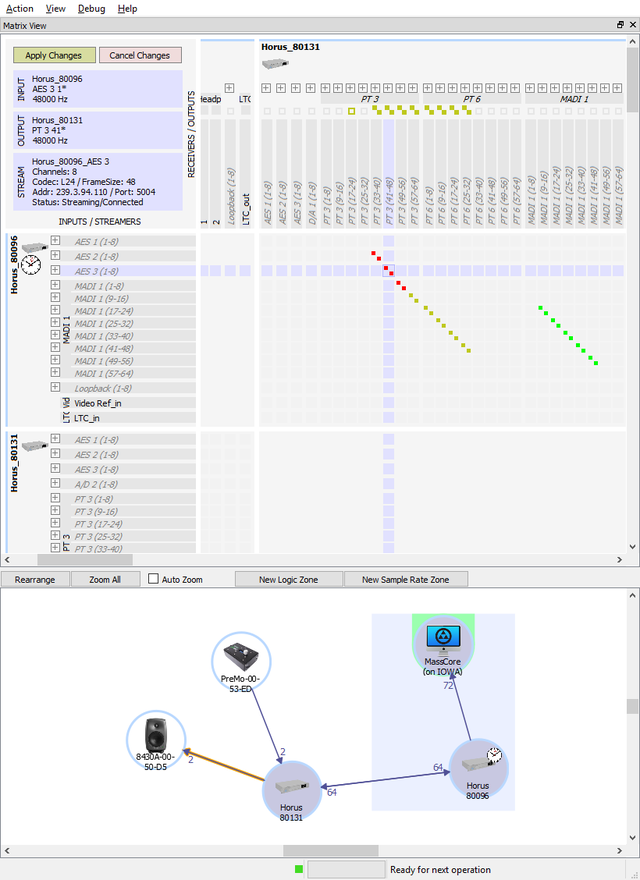Click the clock master icon beside Horus_80096
The width and height of the screenshot is (640, 880).
point(31,264)
